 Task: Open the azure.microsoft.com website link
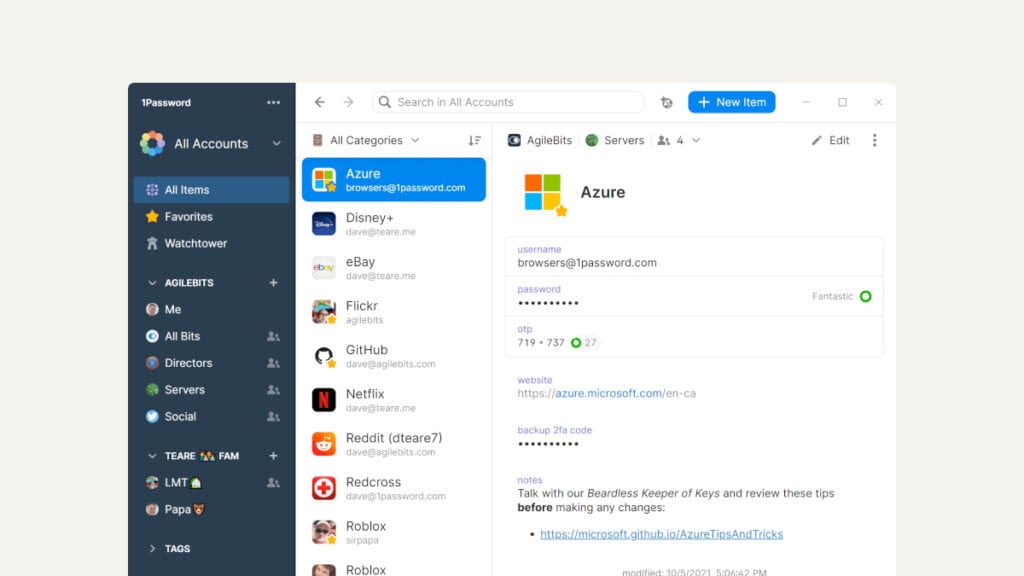point(607,394)
